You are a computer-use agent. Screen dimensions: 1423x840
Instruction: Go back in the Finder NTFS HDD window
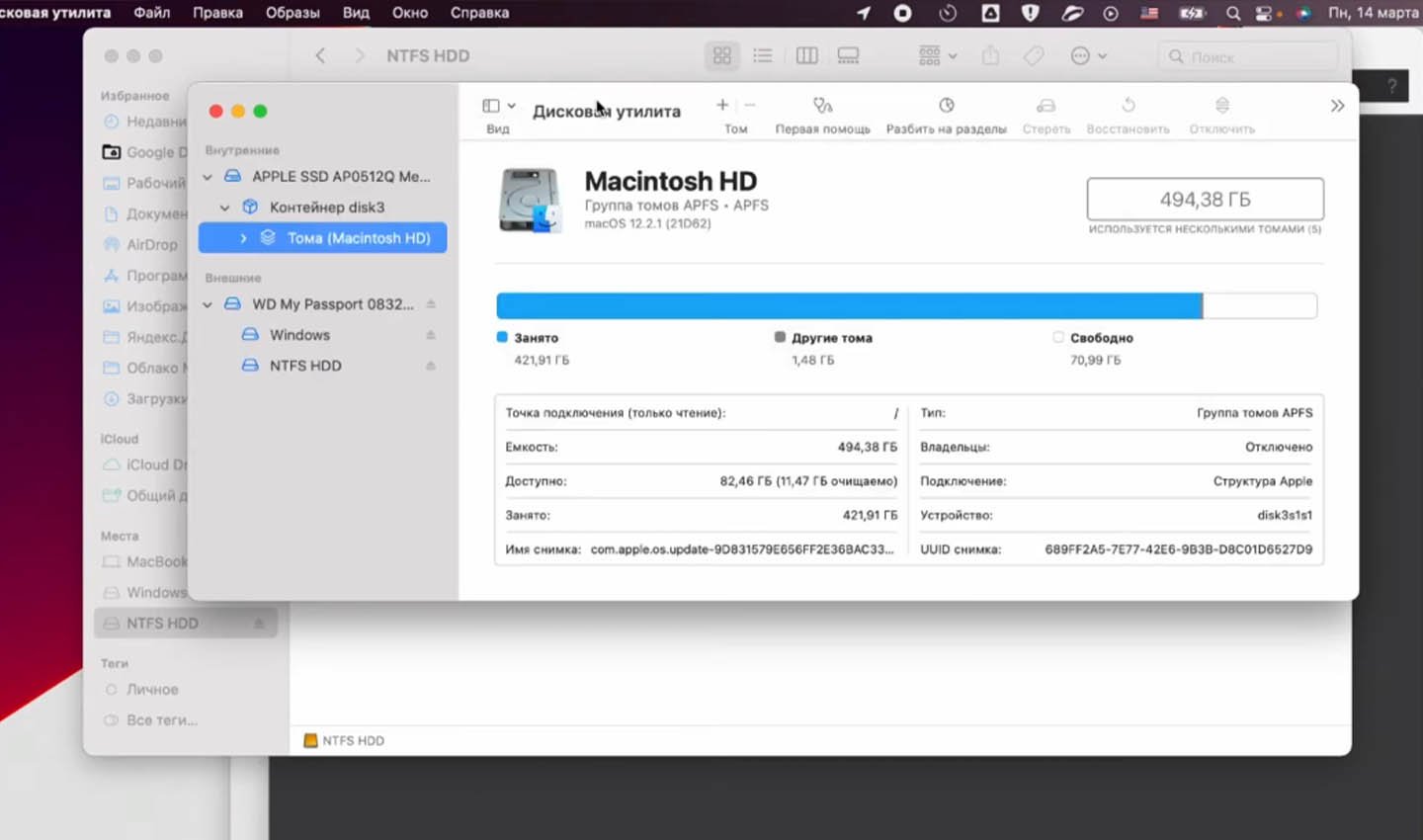pyautogui.click(x=320, y=56)
